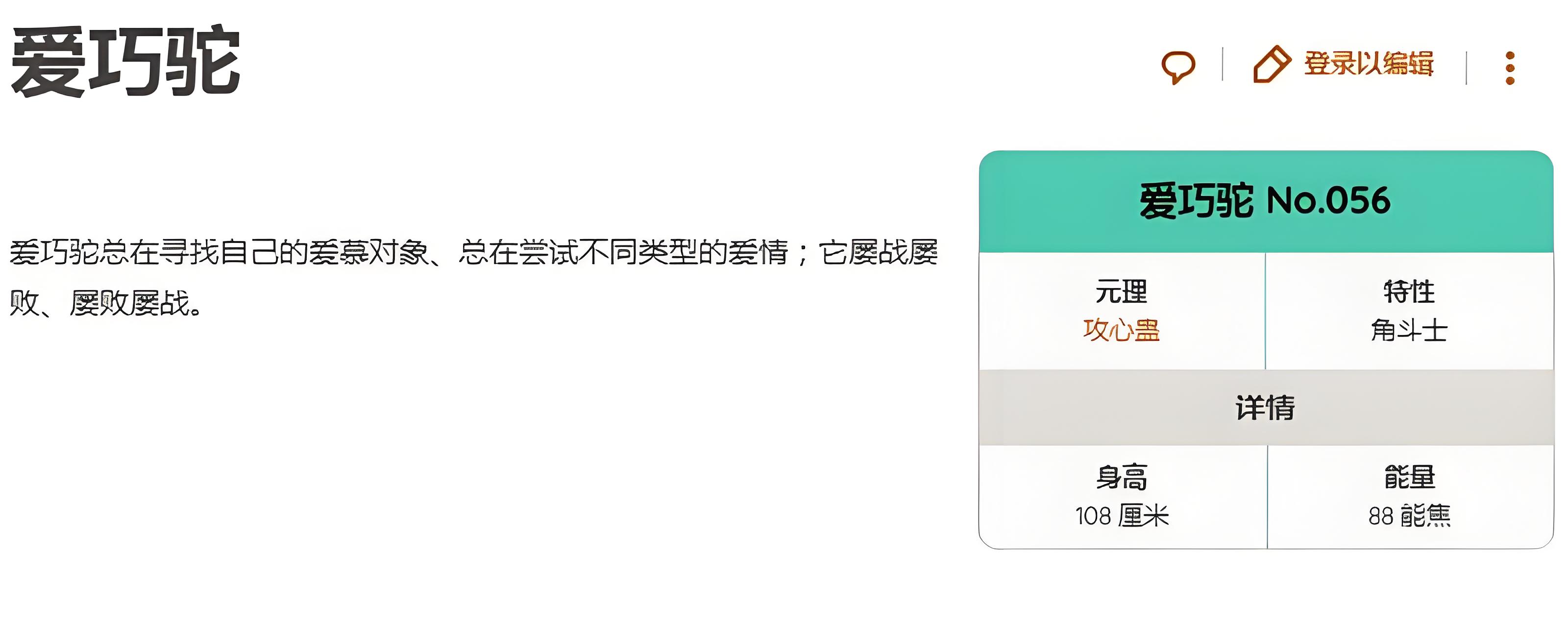This screenshot has width=1568, height=625.
Task: Open the three-dot more options menu
Action: point(1510,68)
